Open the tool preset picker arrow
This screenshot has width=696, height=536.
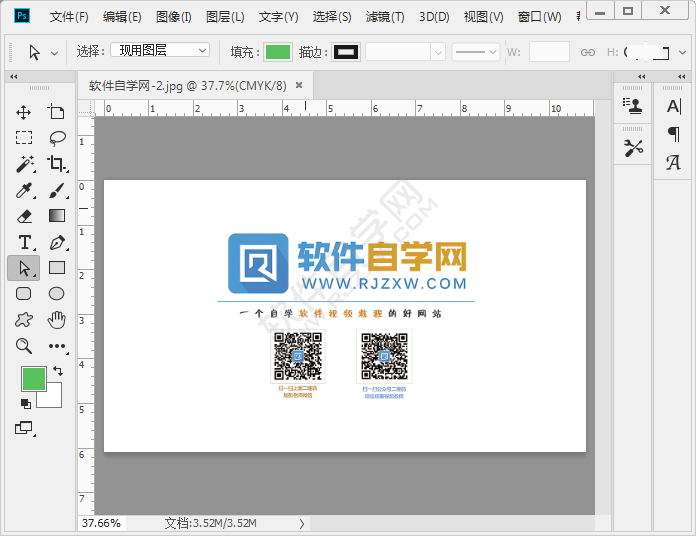coord(55,53)
